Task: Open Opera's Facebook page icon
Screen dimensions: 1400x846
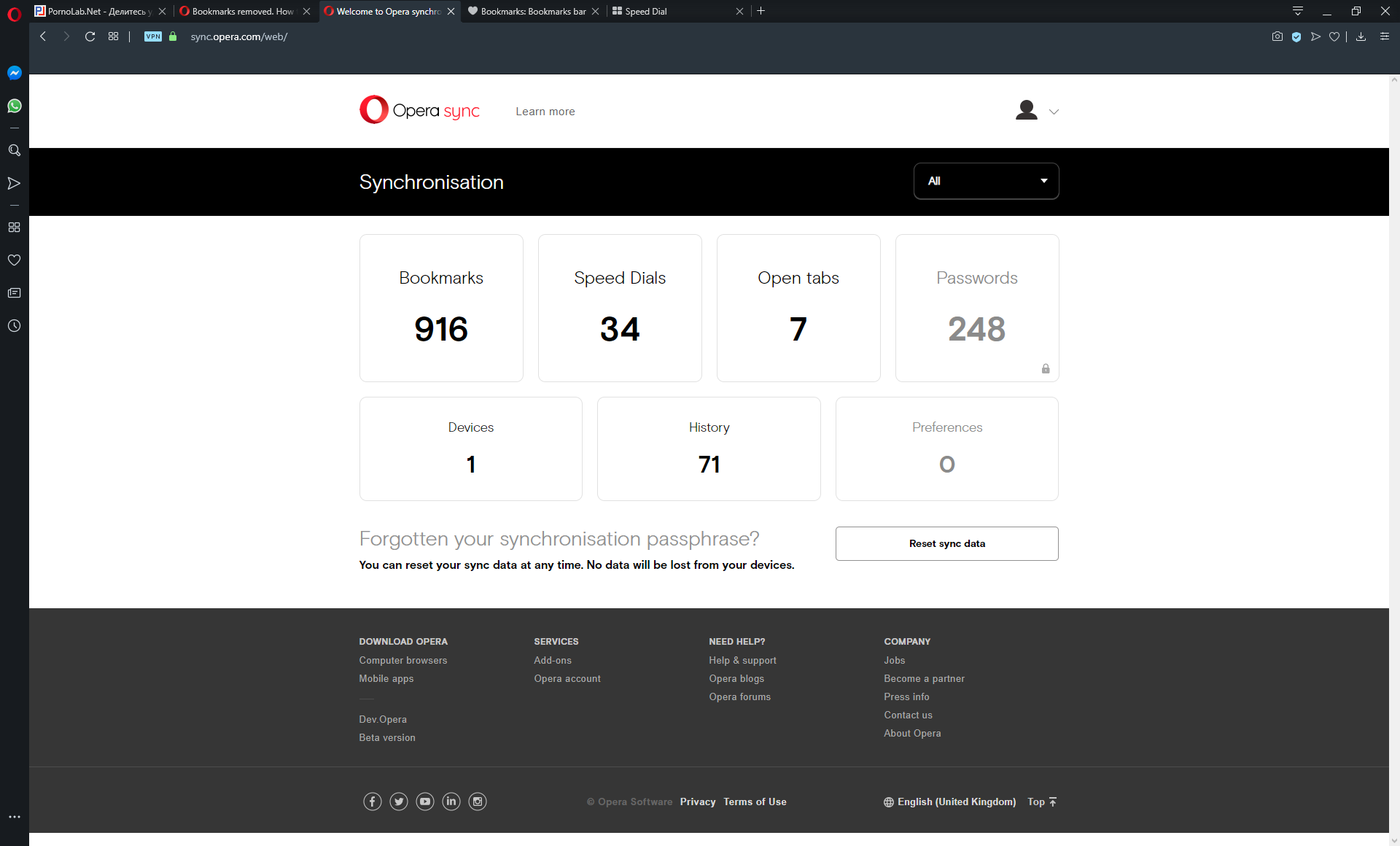Action: pyautogui.click(x=373, y=802)
